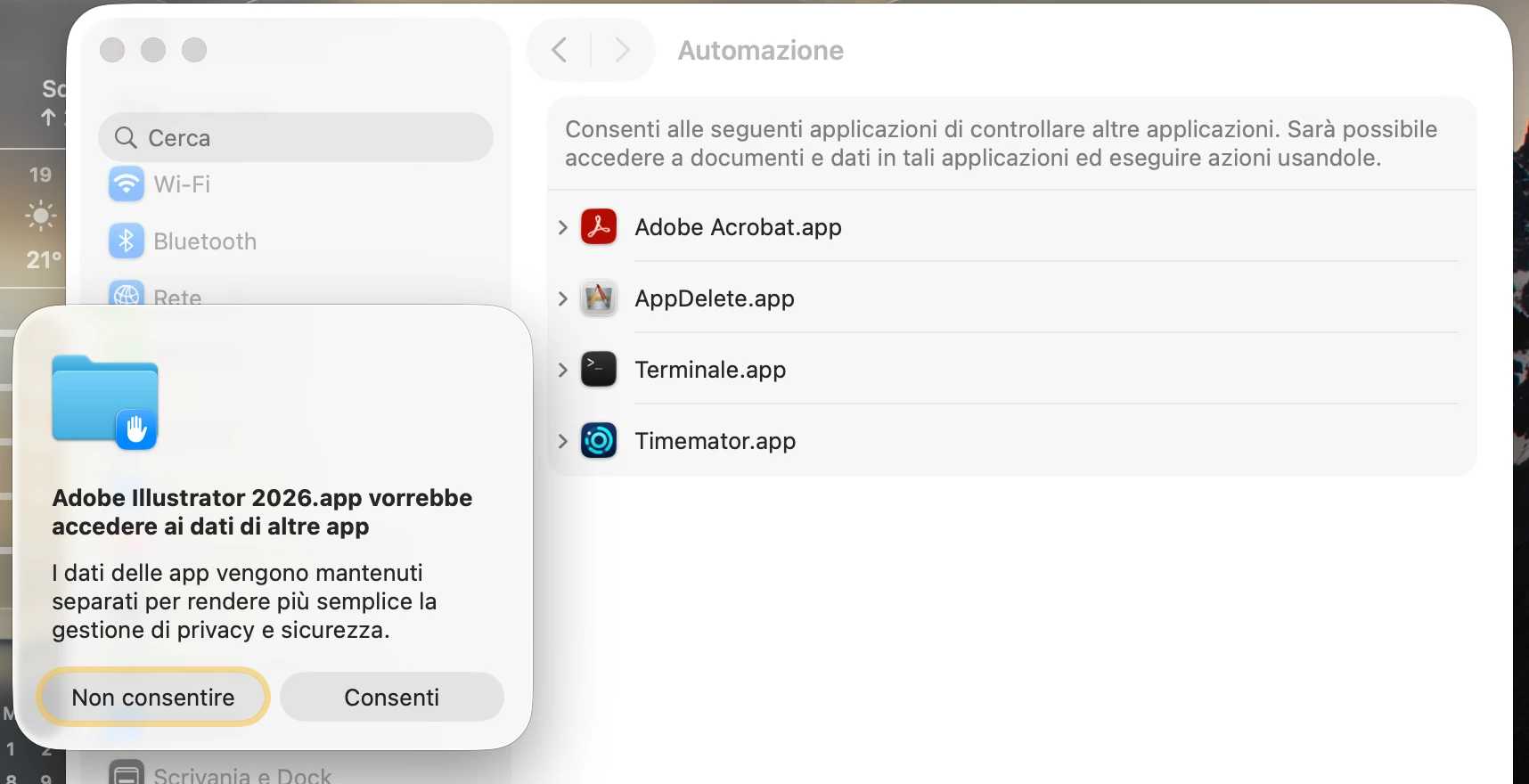Go forward with the right arrow
Image resolution: width=1529 pixels, height=784 pixels.
click(x=622, y=50)
